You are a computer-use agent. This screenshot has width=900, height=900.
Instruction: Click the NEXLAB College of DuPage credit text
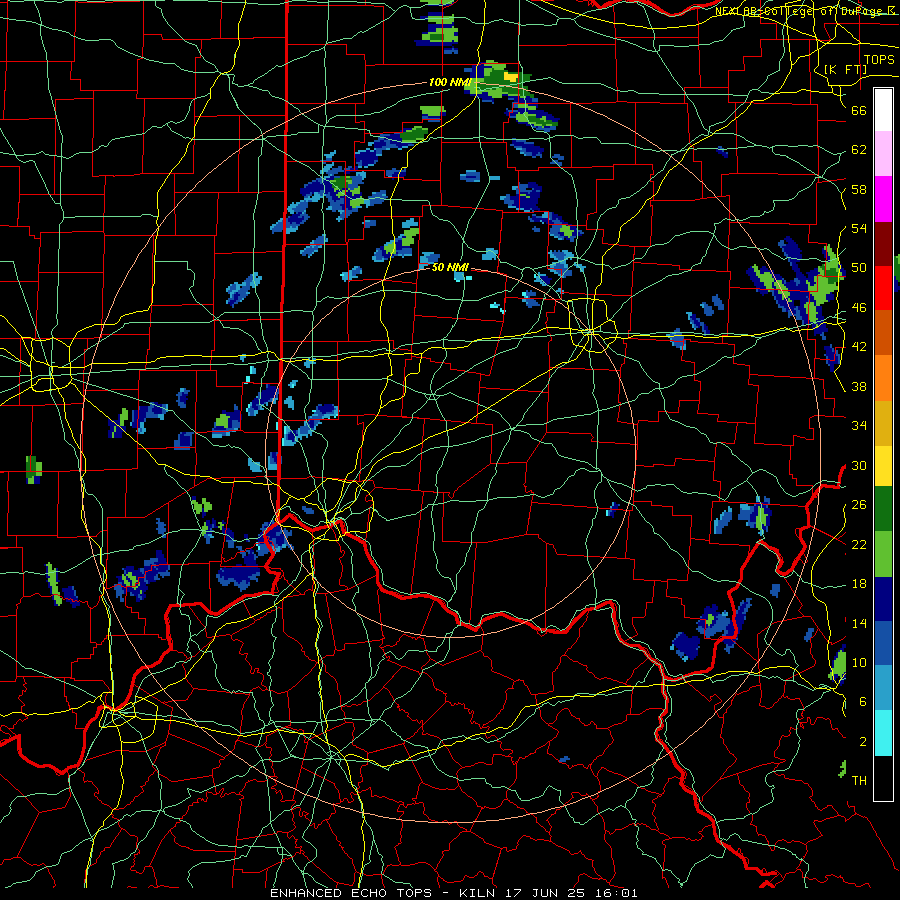pyautogui.click(x=806, y=11)
